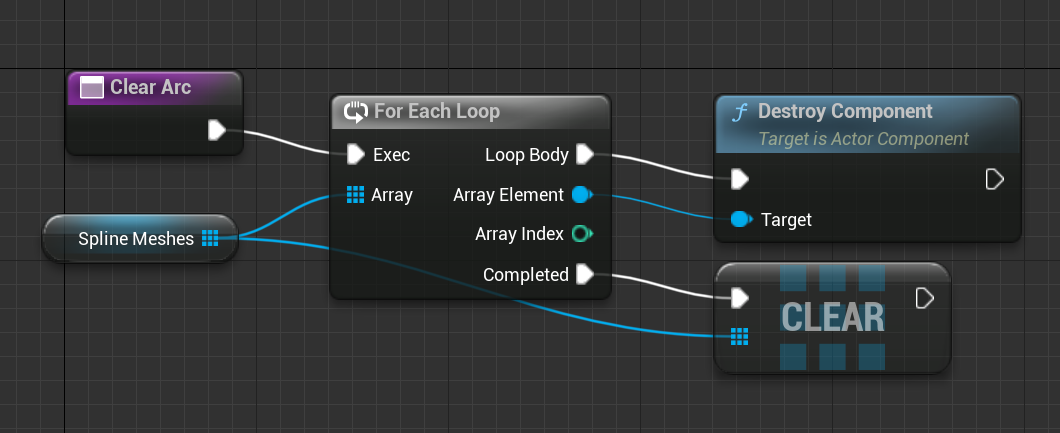Select the CLEAR array node

coord(833,317)
